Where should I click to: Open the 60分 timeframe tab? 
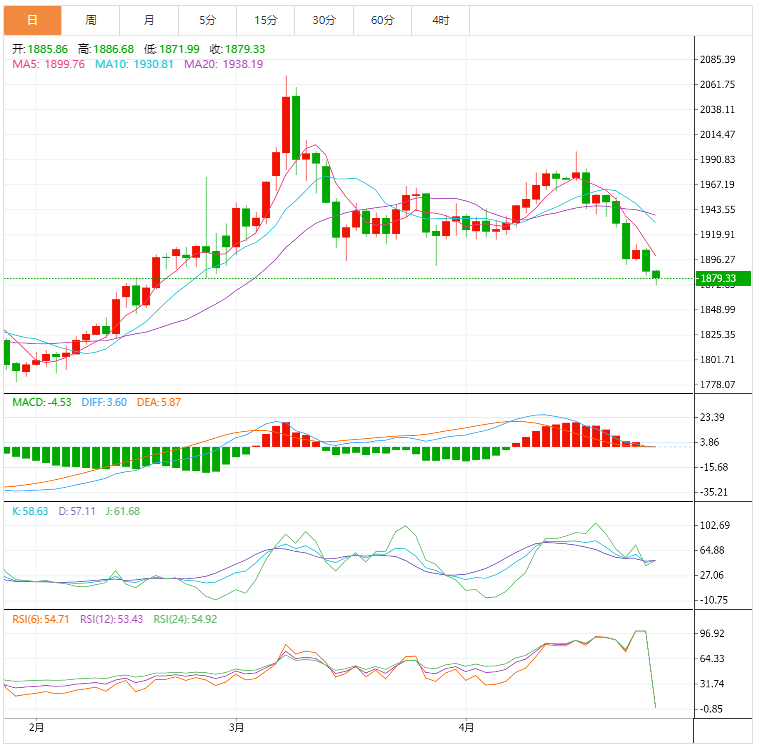pyautogui.click(x=382, y=20)
